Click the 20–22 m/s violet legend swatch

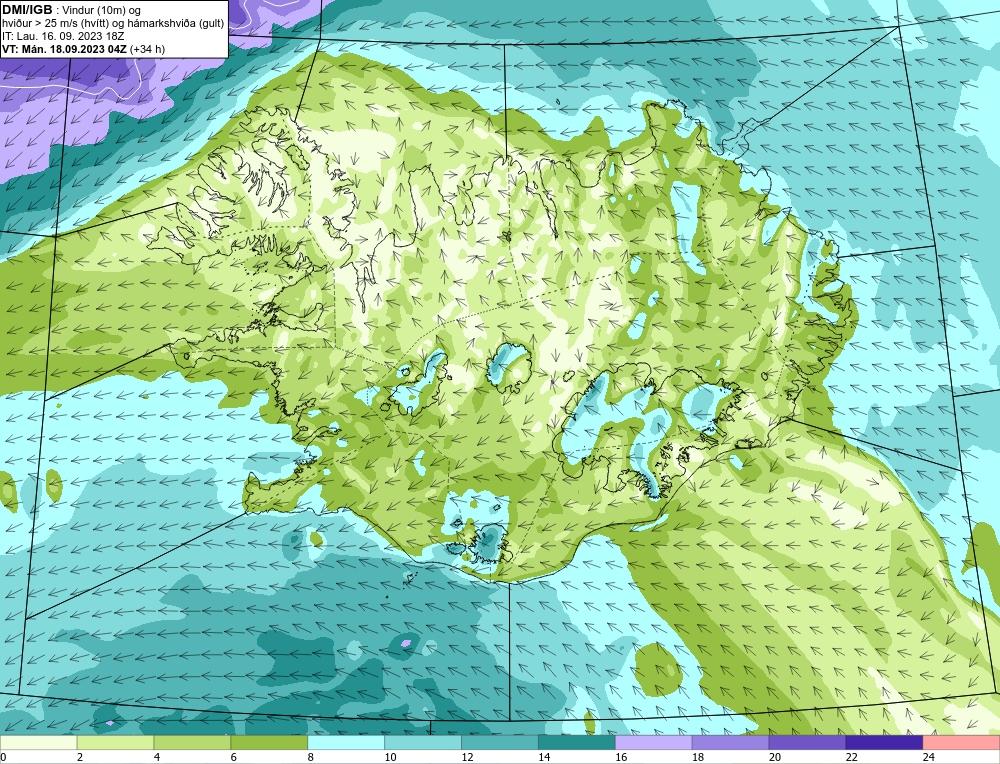coord(807,743)
